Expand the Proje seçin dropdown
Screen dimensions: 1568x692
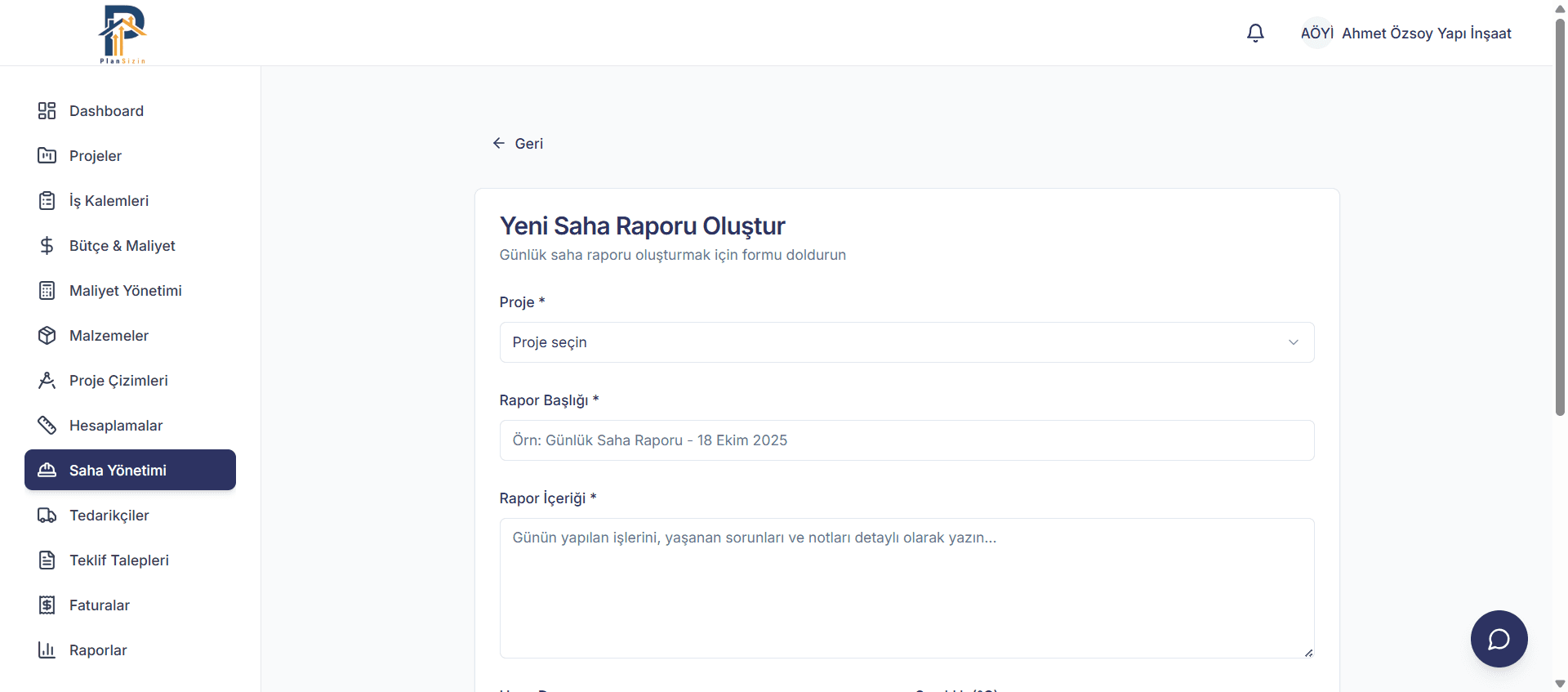[x=906, y=342]
